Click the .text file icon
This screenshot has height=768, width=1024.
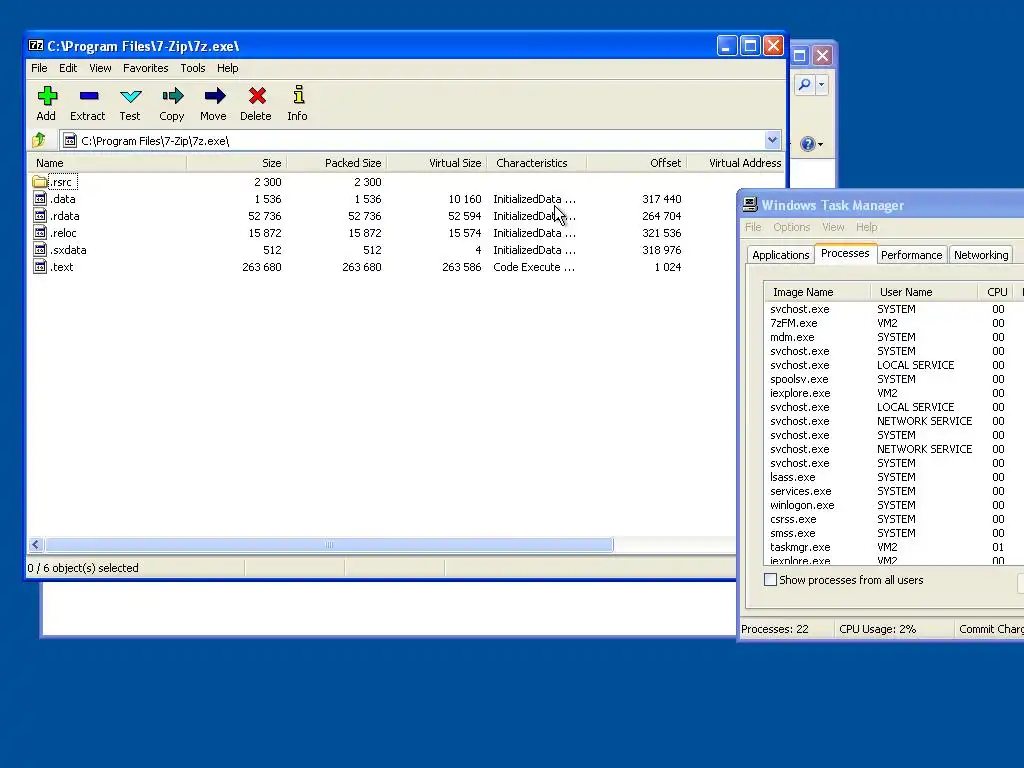[x=40, y=266]
